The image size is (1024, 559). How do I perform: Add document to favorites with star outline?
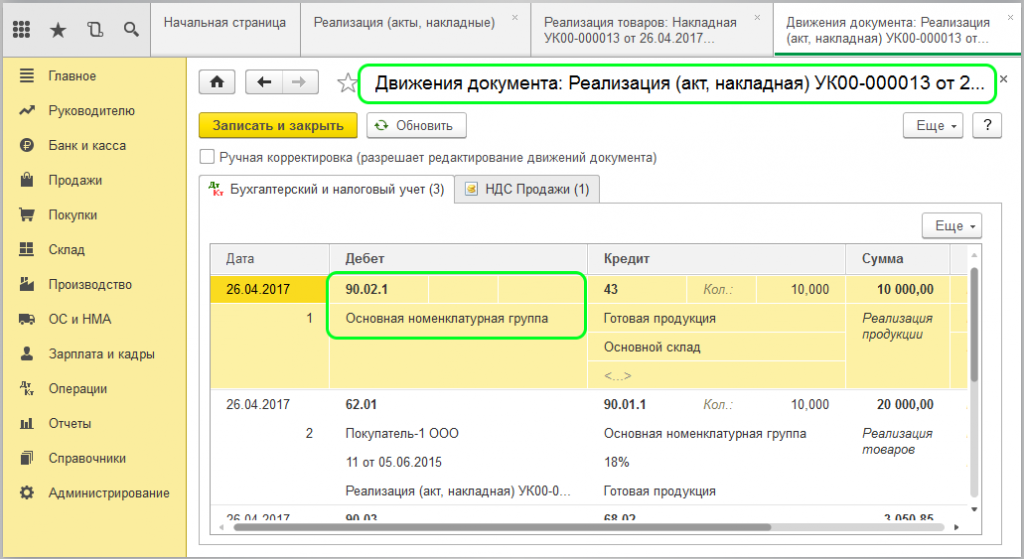click(x=347, y=83)
